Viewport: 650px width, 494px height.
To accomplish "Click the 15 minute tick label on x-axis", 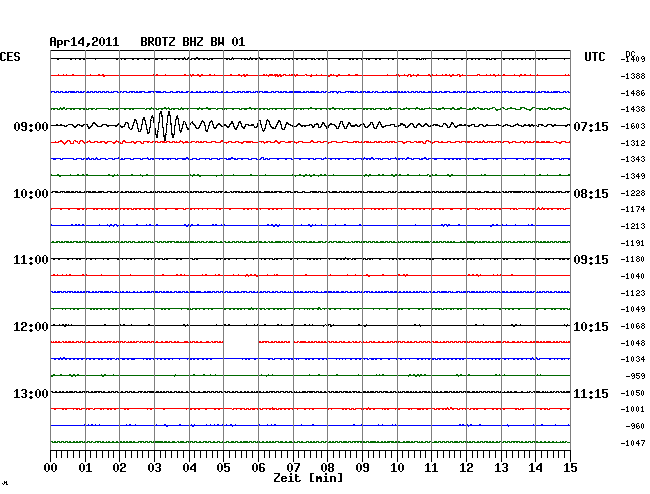I will pos(568,468).
